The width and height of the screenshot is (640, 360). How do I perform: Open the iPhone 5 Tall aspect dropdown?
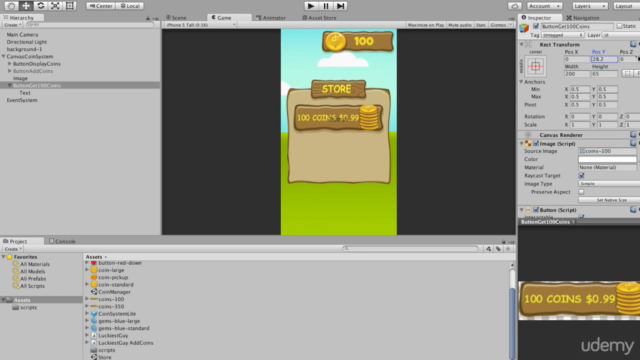[x=201, y=25]
